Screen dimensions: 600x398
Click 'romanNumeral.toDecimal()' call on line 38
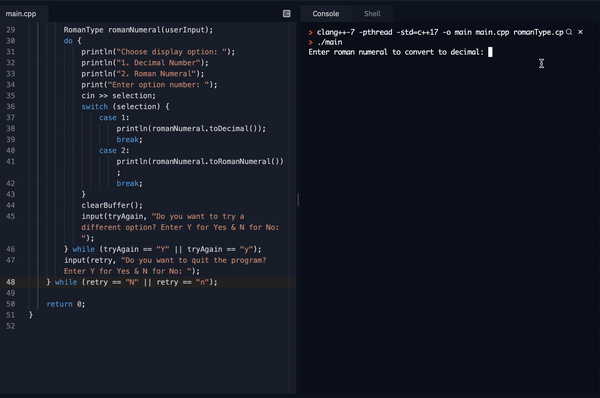click(x=205, y=129)
